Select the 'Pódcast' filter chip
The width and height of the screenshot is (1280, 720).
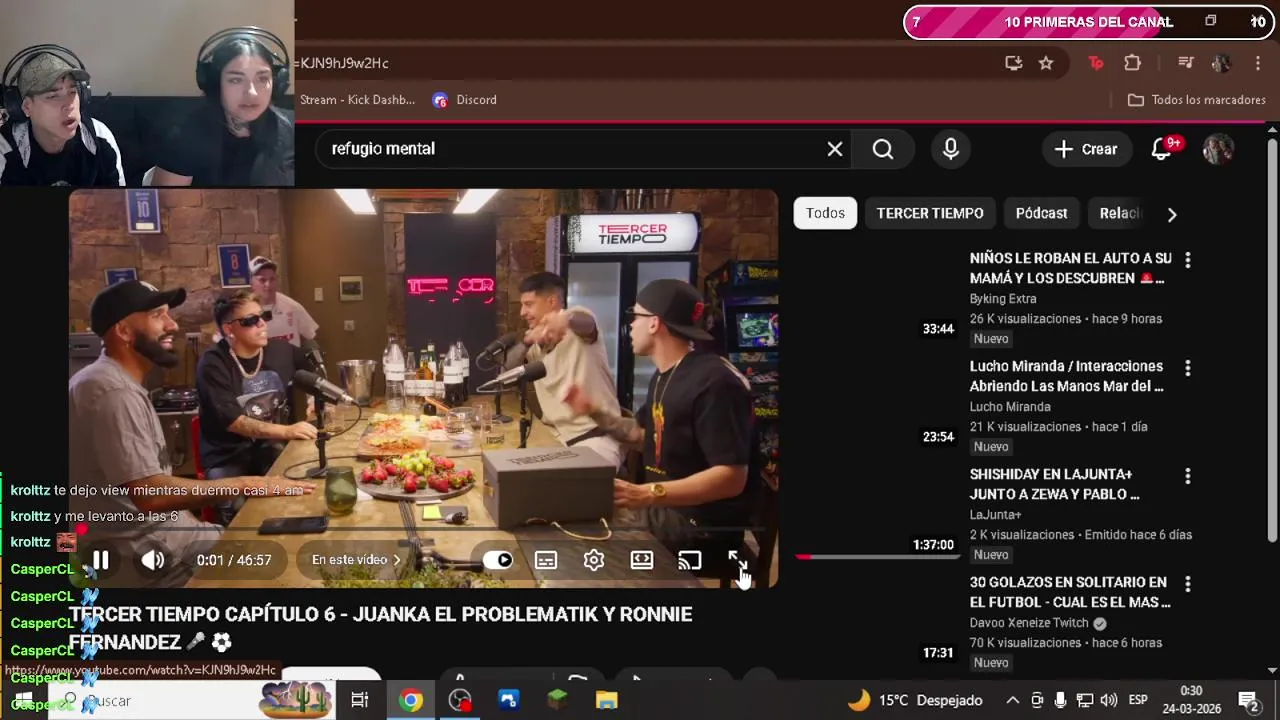click(x=1041, y=213)
